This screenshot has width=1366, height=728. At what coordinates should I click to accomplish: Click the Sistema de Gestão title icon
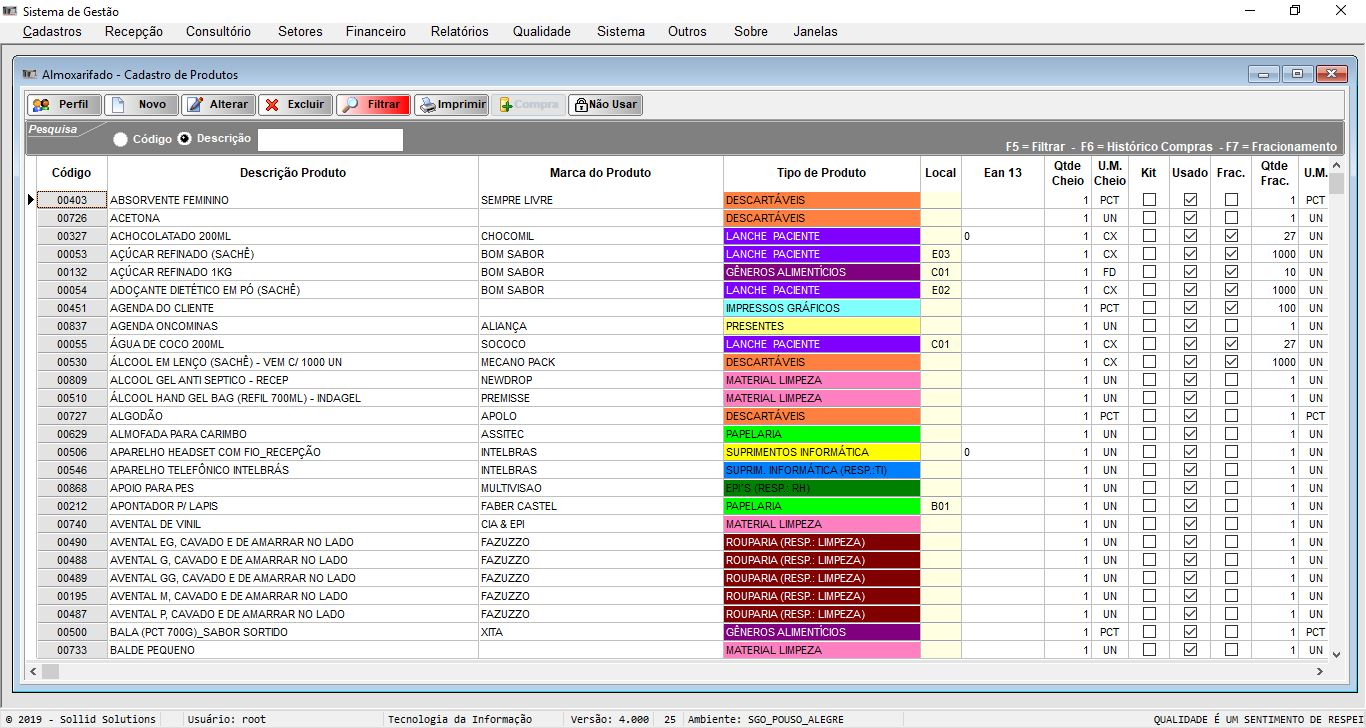pyautogui.click(x=11, y=11)
